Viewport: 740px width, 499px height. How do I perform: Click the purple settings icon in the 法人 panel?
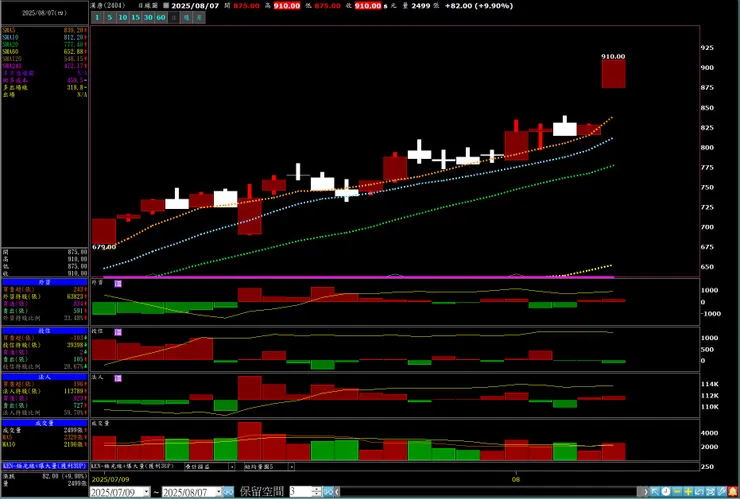click(x=118, y=379)
